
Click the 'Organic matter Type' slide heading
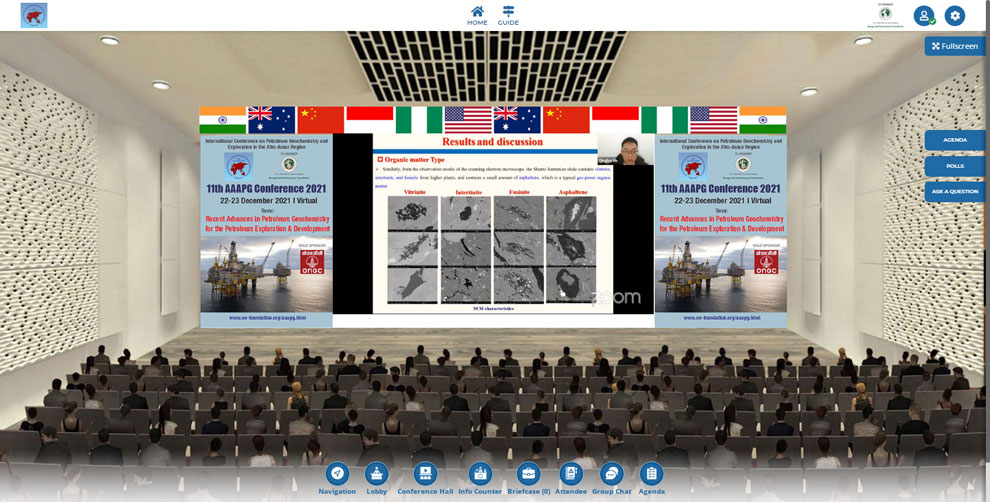[x=413, y=160]
